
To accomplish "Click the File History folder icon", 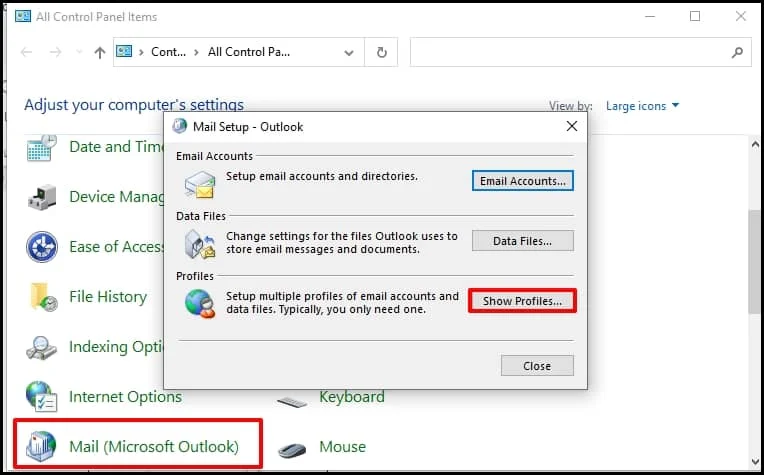I will (43, 297).
